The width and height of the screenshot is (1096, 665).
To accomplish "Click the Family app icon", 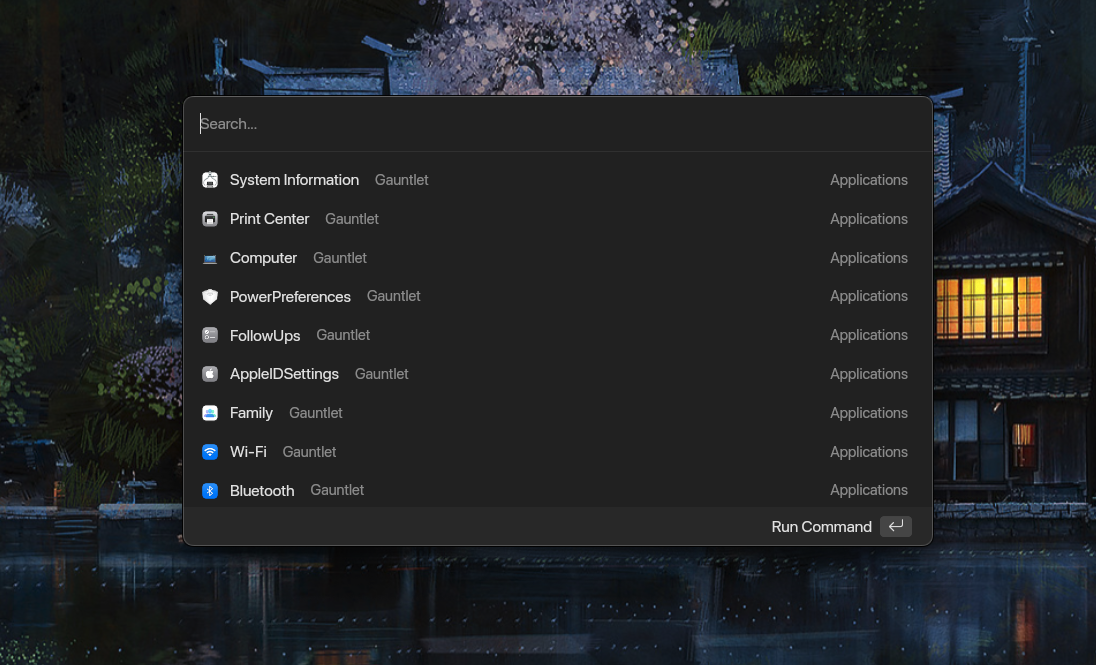I will click(210, 413).
